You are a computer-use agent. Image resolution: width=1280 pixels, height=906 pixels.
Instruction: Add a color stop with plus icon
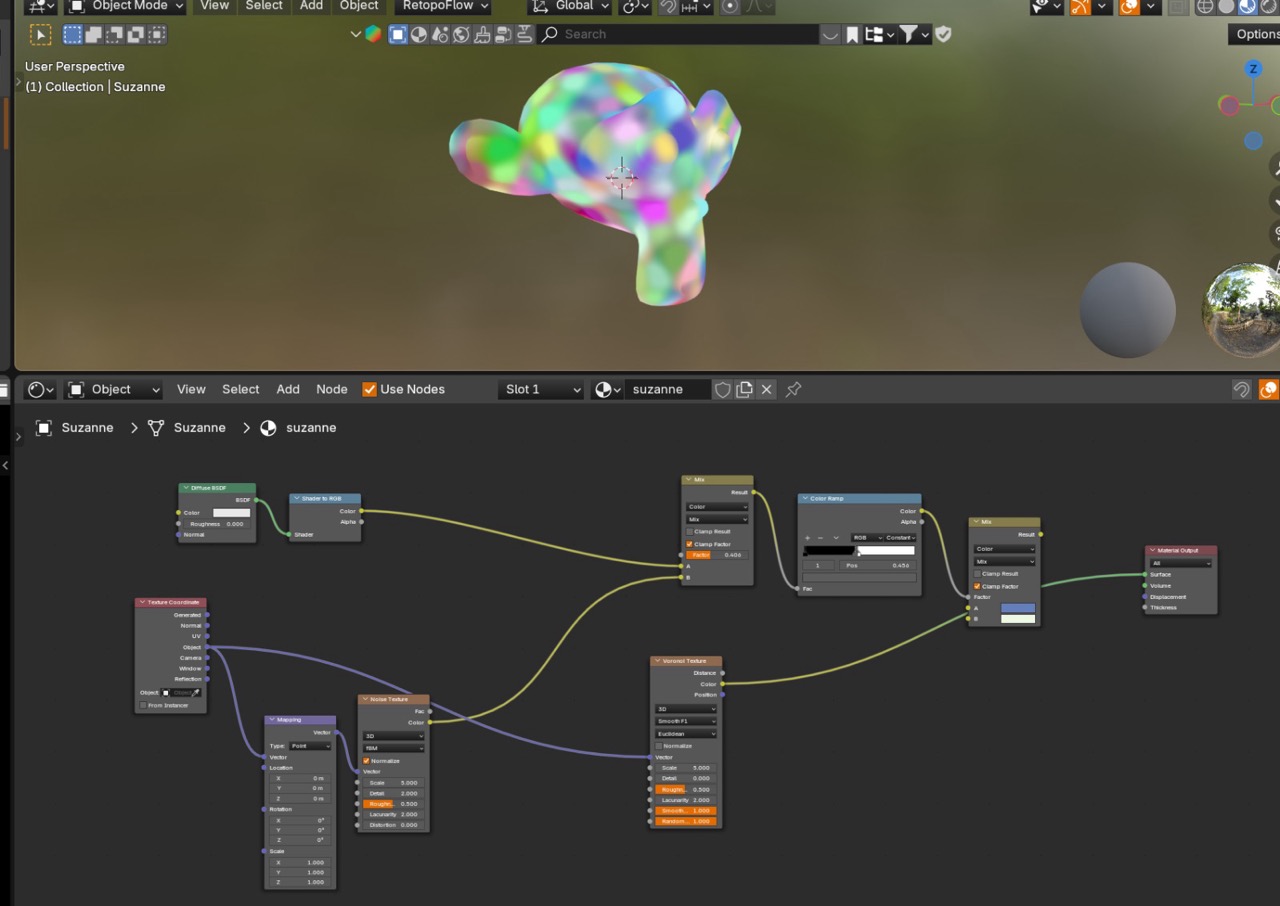pyautogui.click(x=807, y=538)
